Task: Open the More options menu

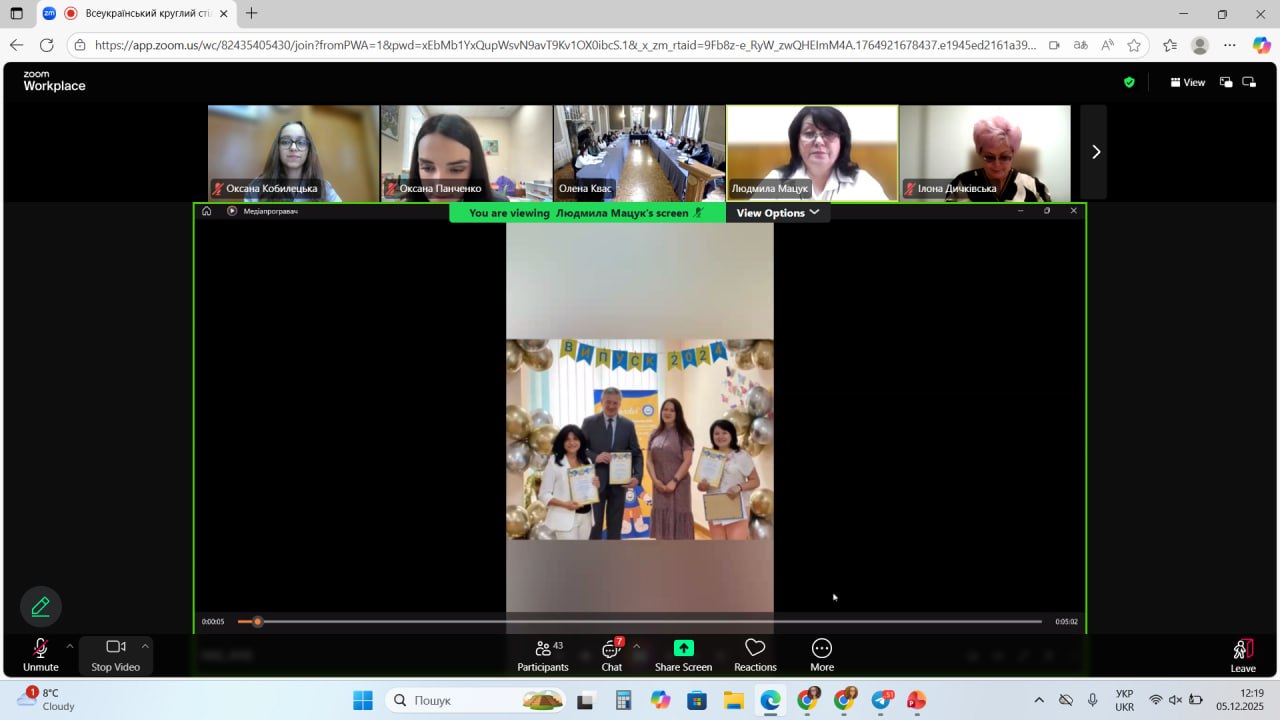Action: click(822, 648)
